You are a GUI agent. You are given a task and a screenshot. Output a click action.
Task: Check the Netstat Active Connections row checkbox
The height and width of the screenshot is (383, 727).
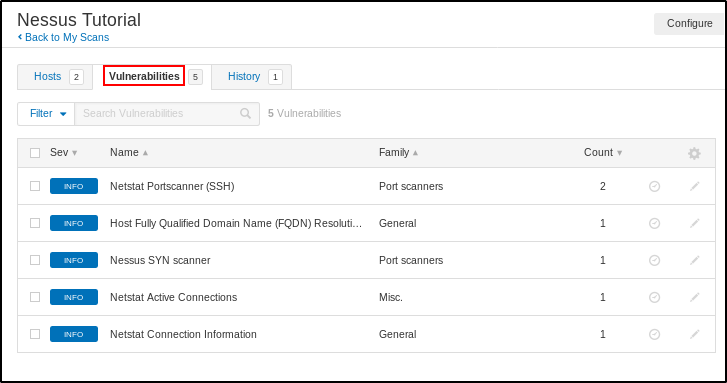[x=35, y=297]
